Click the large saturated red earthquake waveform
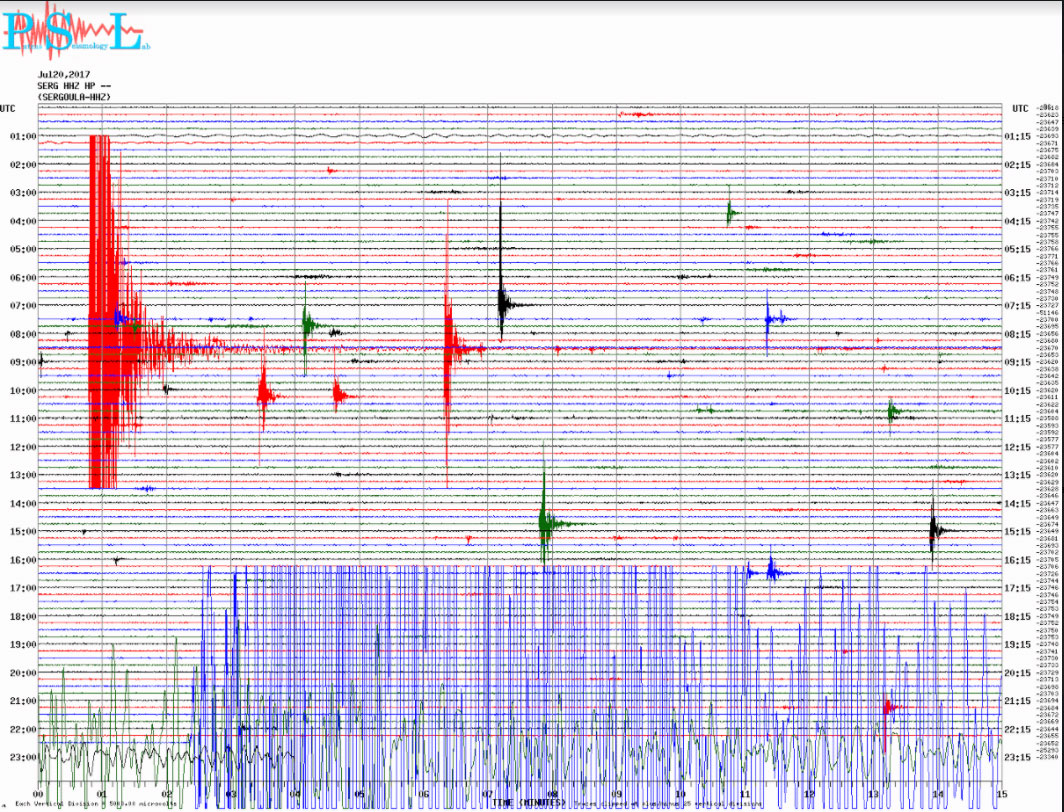Image resolution: width=1064 pixels, height=812 pixels. (x=103, y=310)
